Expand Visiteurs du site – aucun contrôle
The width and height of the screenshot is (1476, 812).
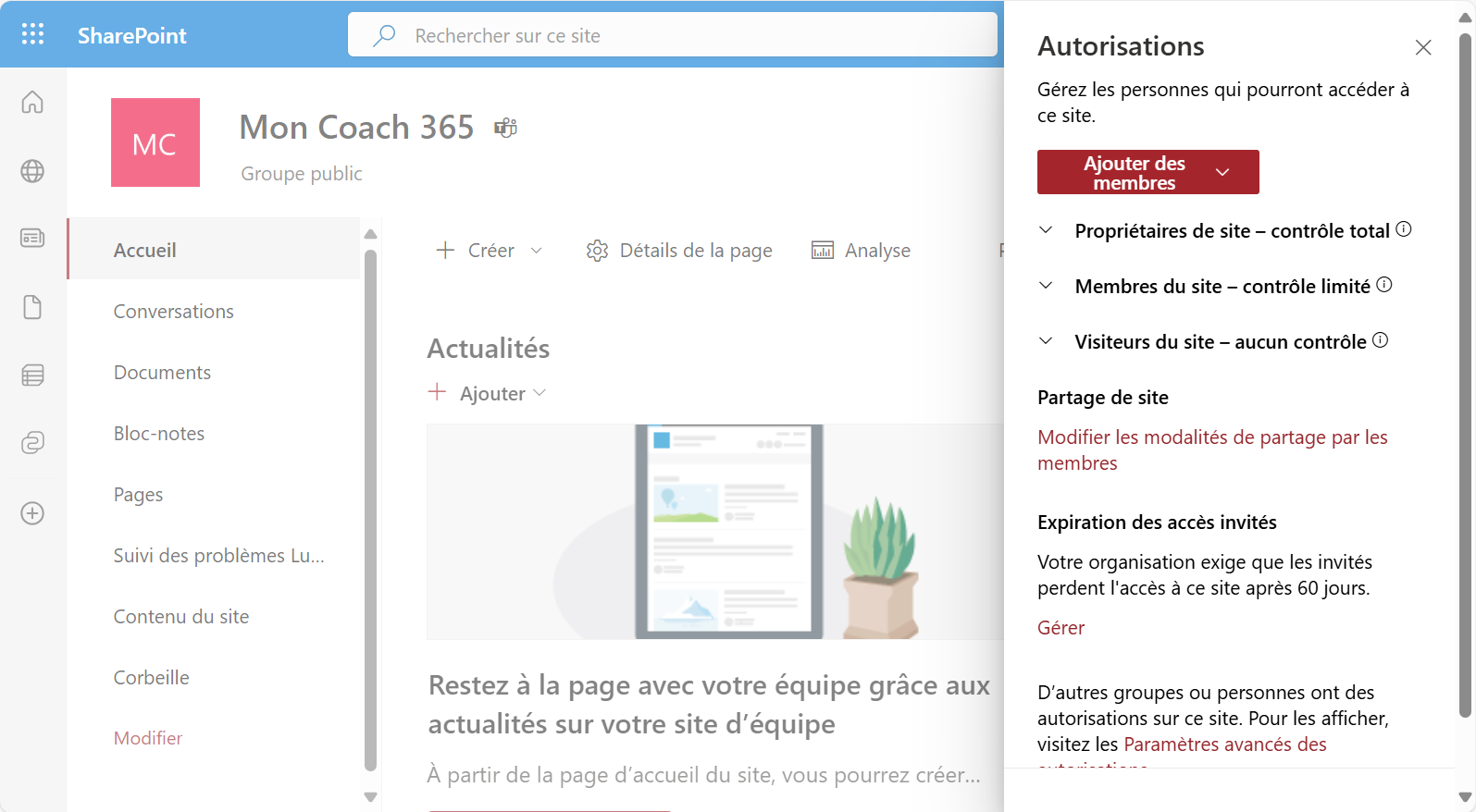1046,341
